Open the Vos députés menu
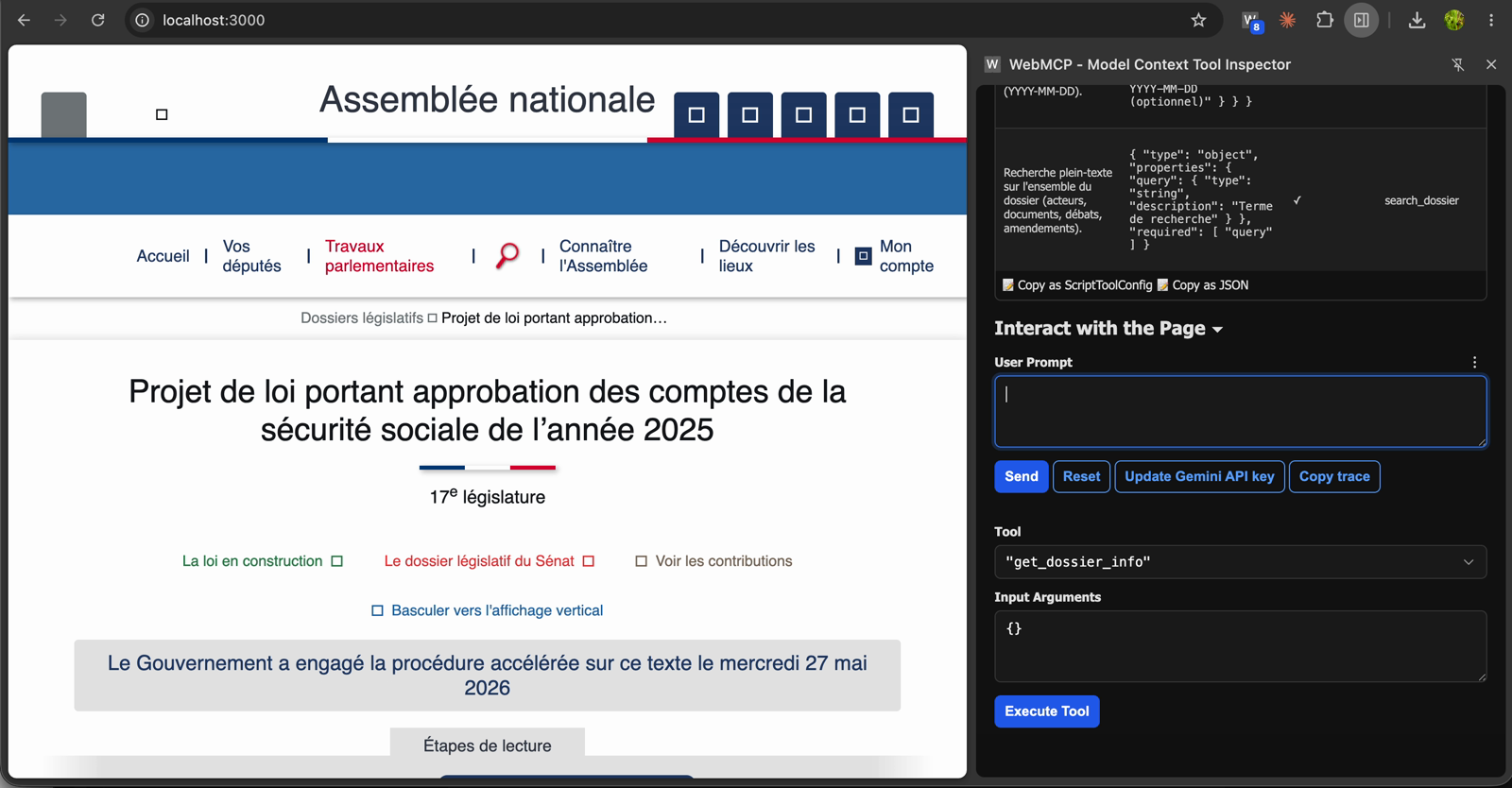The image size is (1512, 788). pos(252,256)
